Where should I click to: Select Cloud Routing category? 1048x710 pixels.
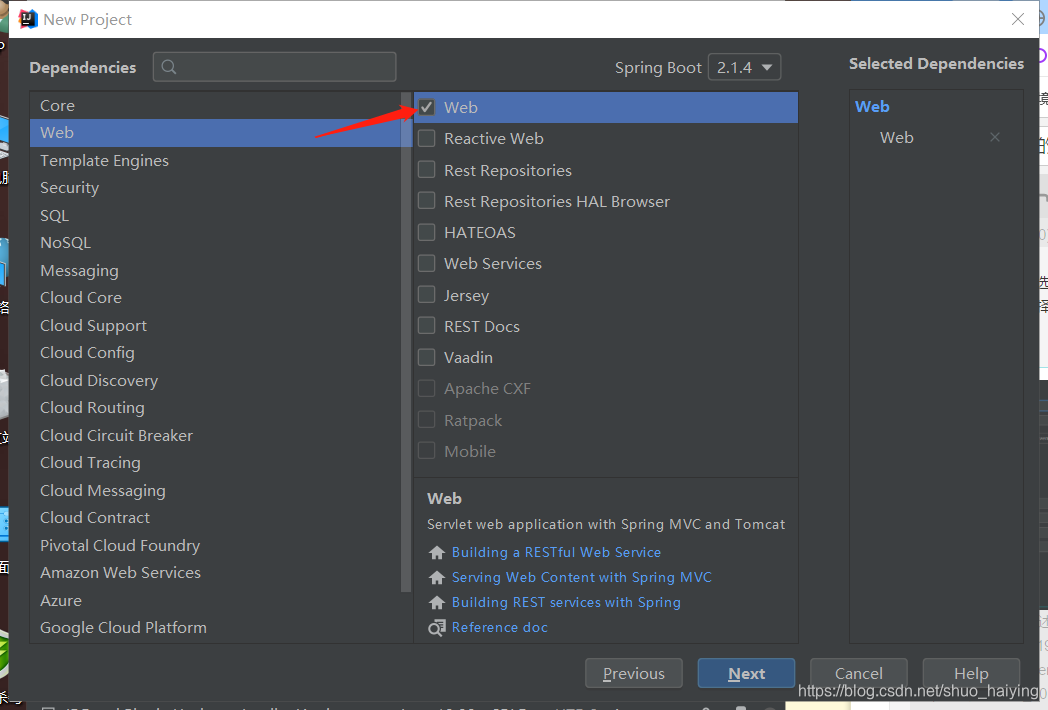216,408
